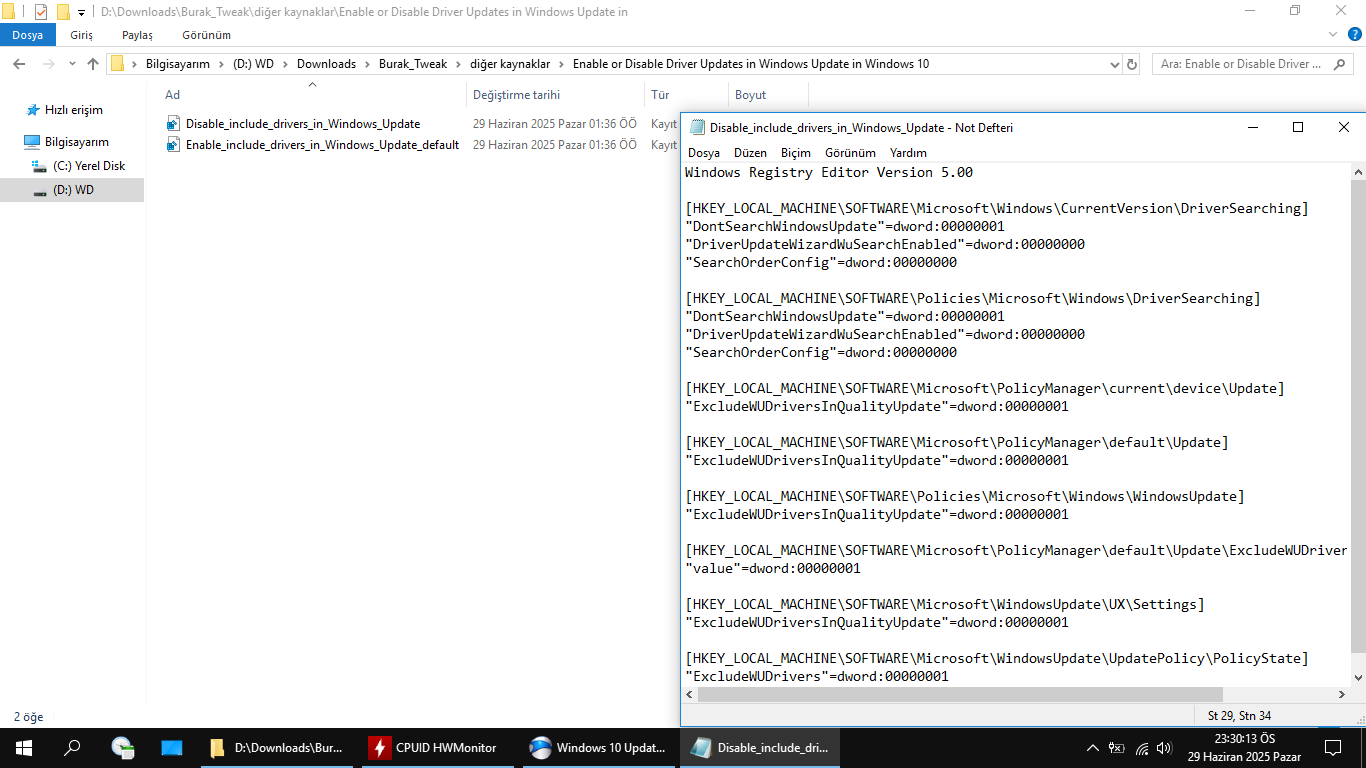Open the recent locations dropdown arrow
The width and height of the screenshot is (1366, 768).
(71, 64)
